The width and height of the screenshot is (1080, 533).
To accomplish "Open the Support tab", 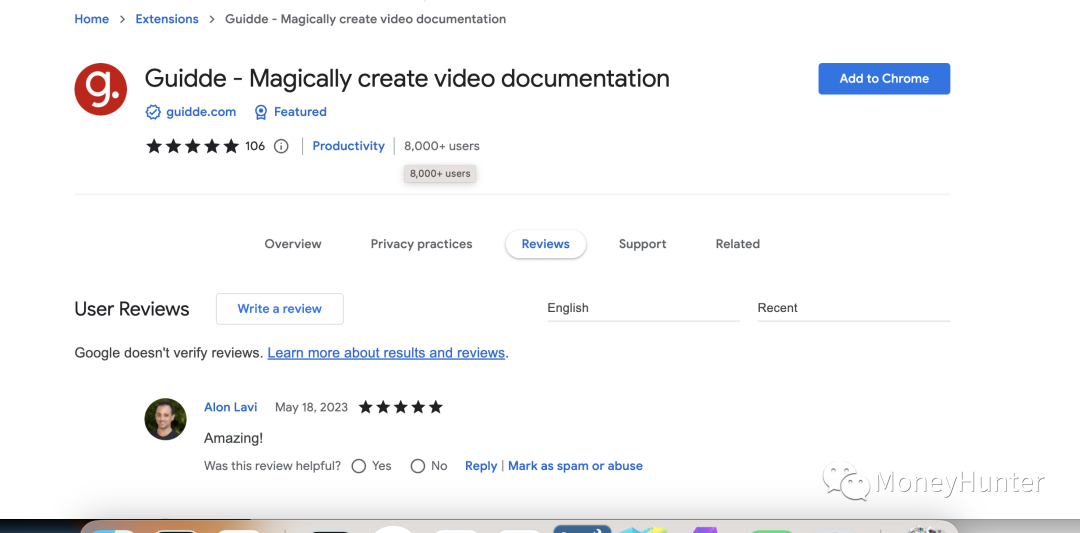I will 643,244.
